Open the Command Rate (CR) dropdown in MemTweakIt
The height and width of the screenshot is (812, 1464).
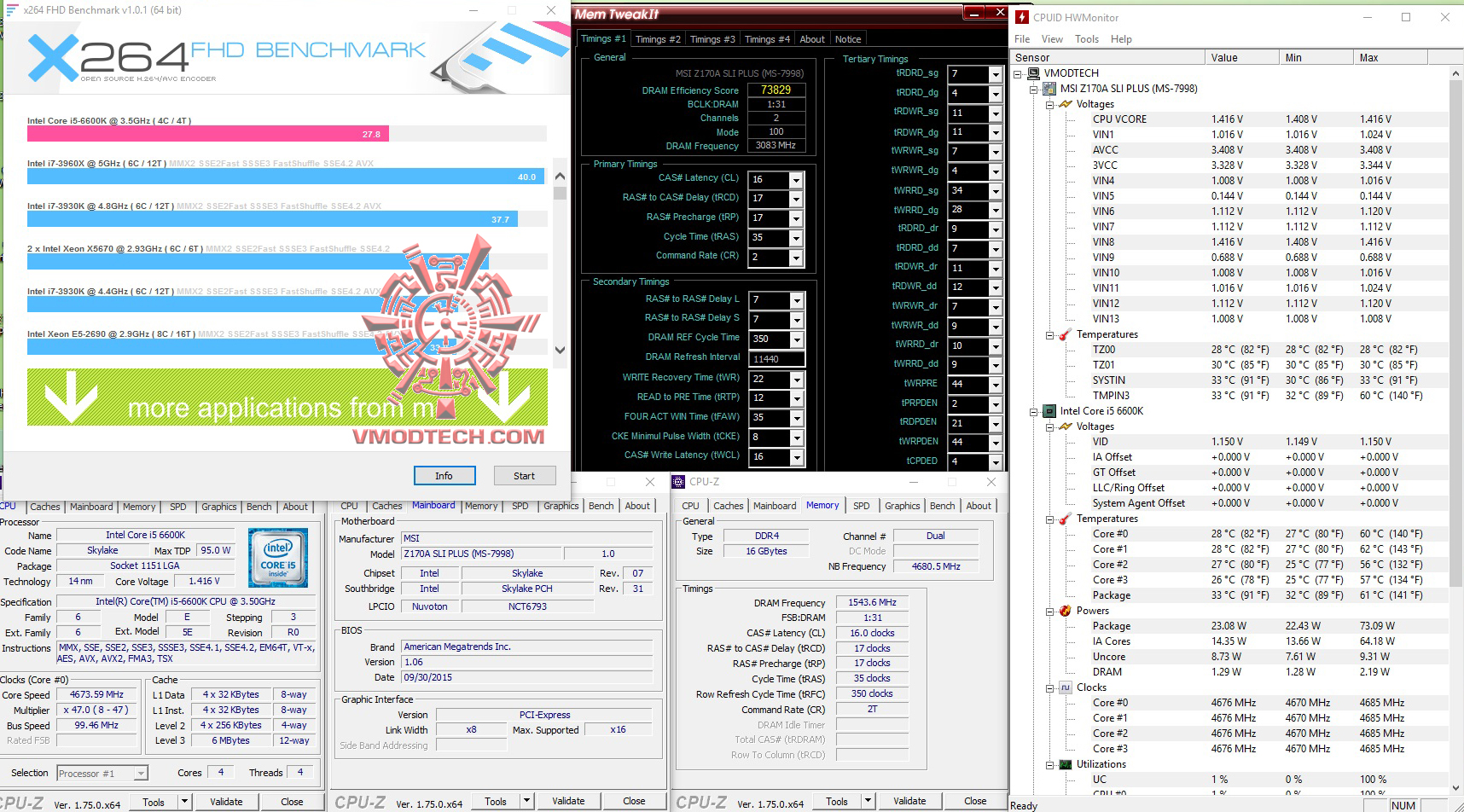(796, 258)
